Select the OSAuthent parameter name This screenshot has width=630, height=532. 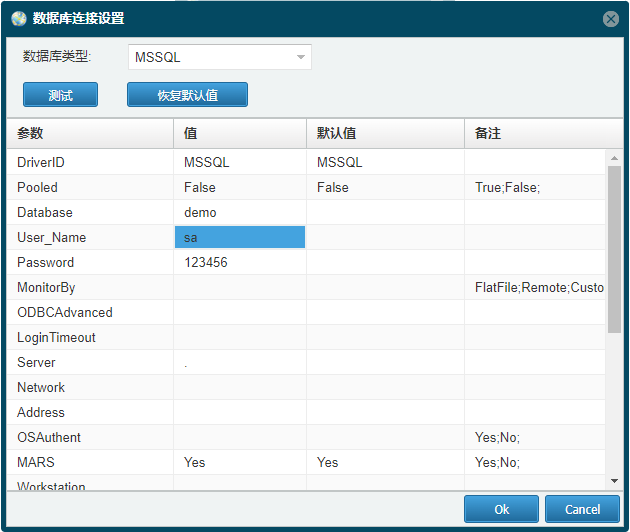click(49, 437)
